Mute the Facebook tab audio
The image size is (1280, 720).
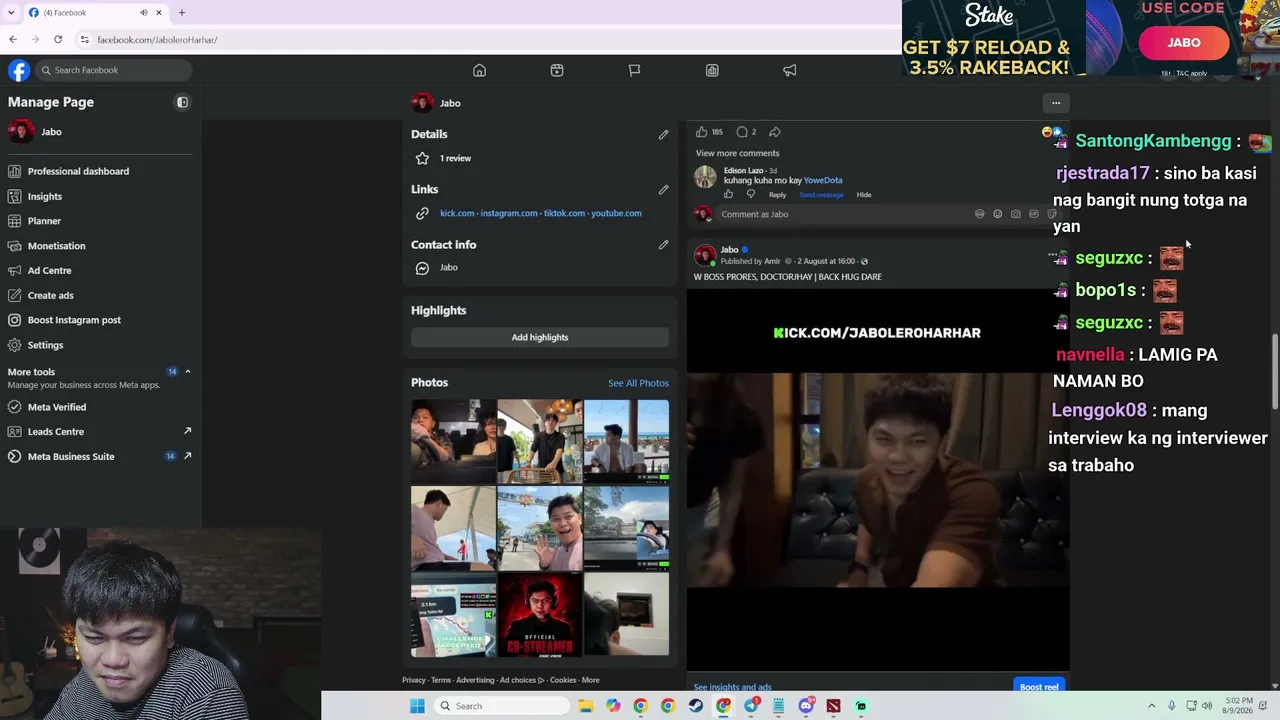point(143,13)
